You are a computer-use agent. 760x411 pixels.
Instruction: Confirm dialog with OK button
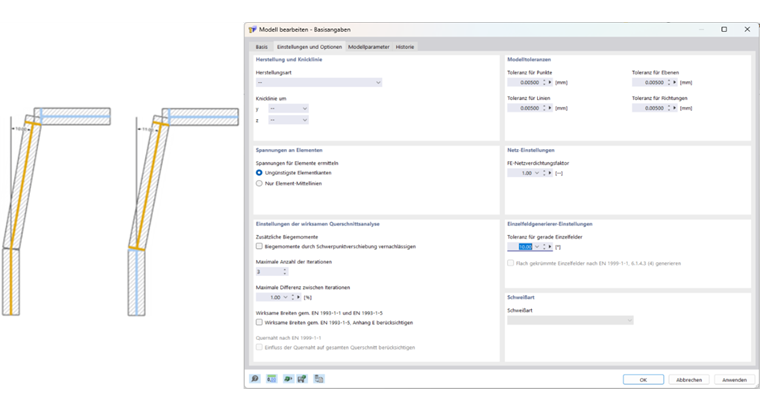(643, 379)
